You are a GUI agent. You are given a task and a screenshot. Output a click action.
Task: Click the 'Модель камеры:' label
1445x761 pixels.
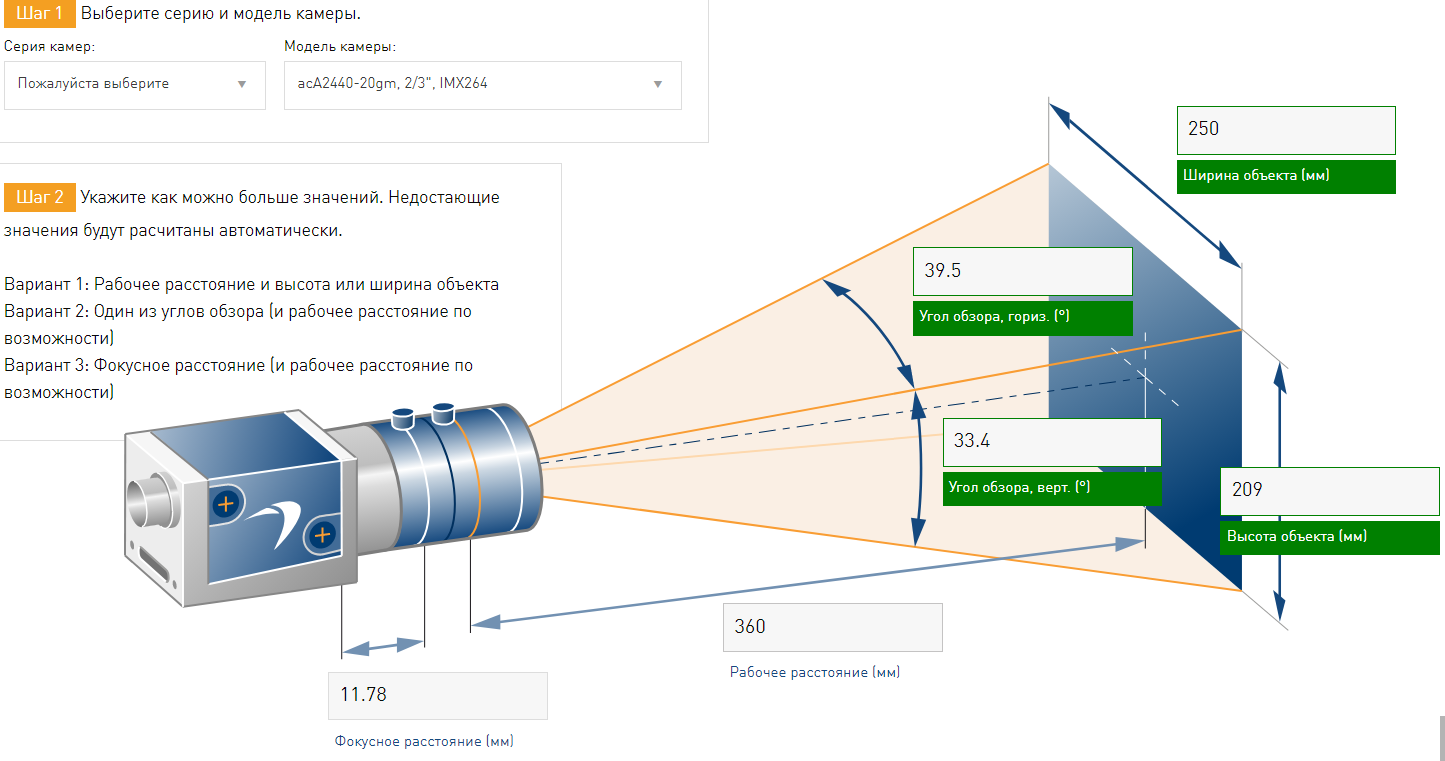coord(340,47)
